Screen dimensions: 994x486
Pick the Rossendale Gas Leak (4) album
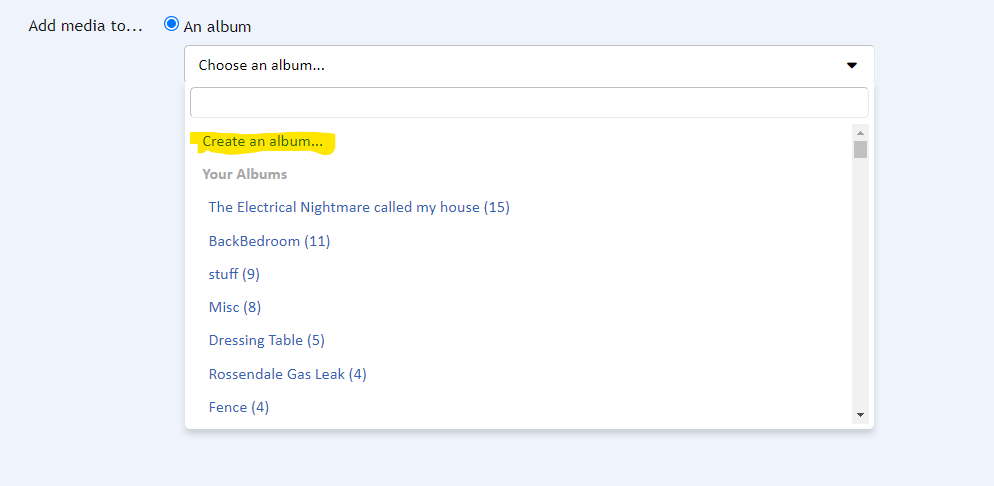(287, 374)
